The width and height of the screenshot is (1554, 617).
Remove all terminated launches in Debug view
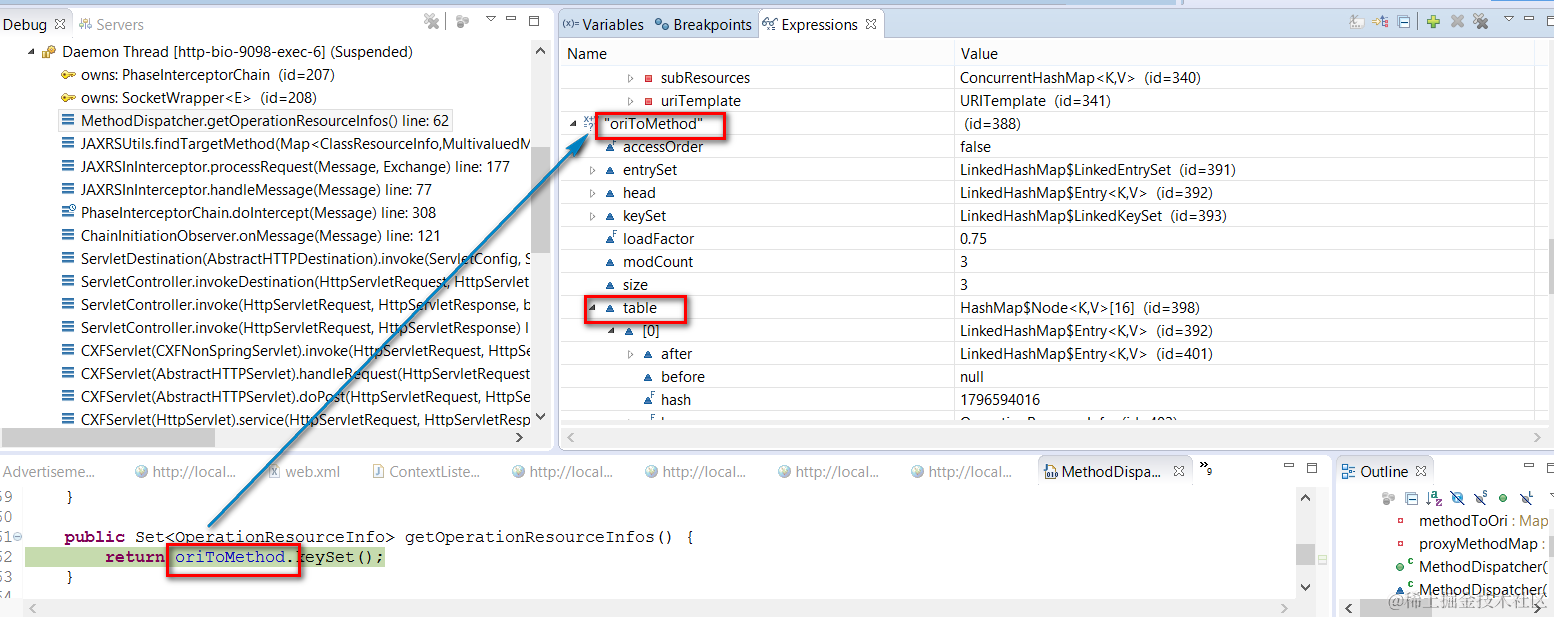[431, 21]
